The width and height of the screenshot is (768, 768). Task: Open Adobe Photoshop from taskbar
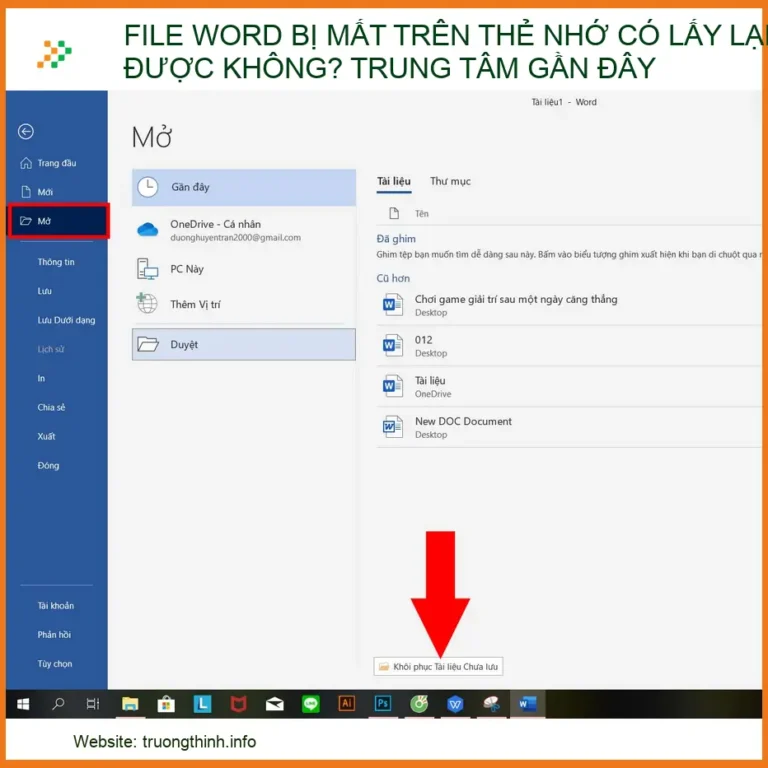383,704
